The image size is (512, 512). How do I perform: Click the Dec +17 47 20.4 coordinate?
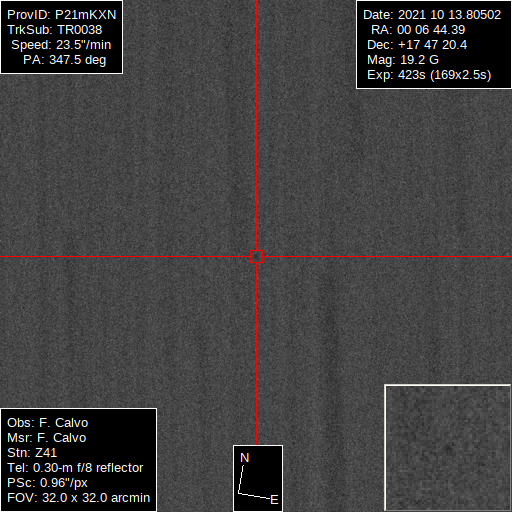(417, 45)
